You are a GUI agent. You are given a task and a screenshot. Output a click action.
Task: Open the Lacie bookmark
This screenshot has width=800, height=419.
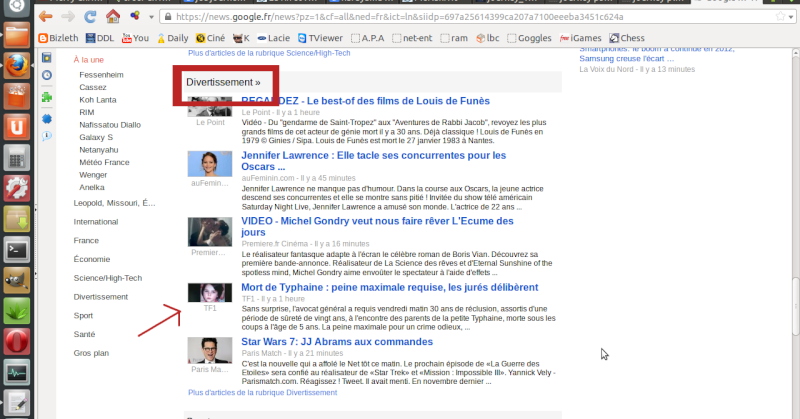[x=273, y=38]
